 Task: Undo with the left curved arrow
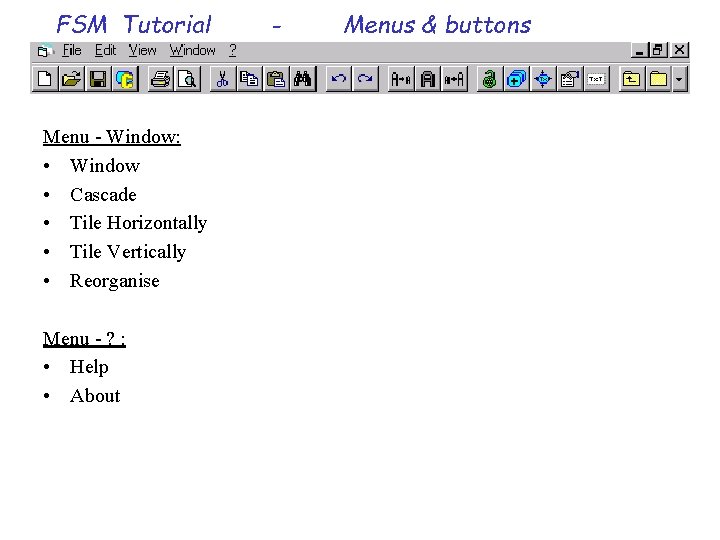click(x=339, y=79)
